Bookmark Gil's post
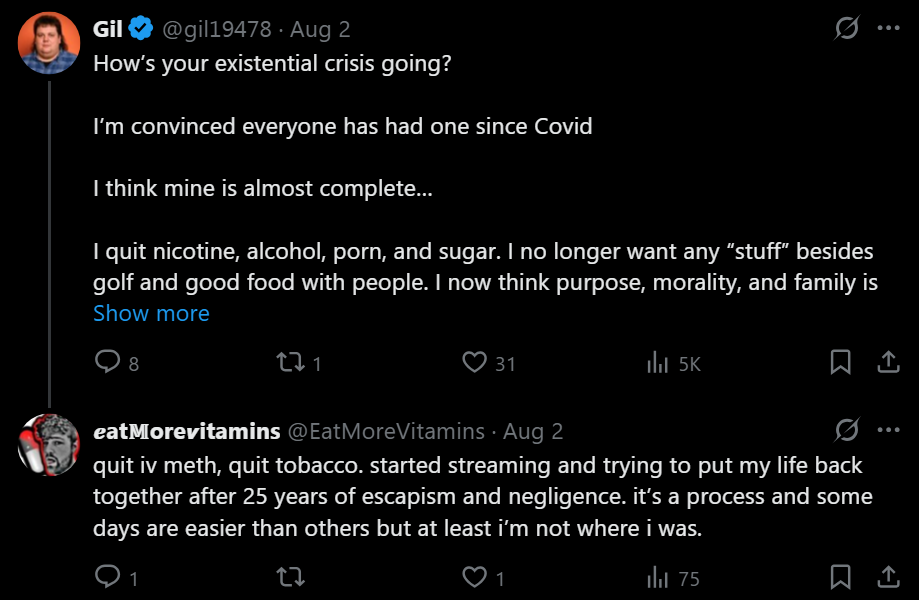Viewport: 919px width, 600px height. click(x=841, y=363)
